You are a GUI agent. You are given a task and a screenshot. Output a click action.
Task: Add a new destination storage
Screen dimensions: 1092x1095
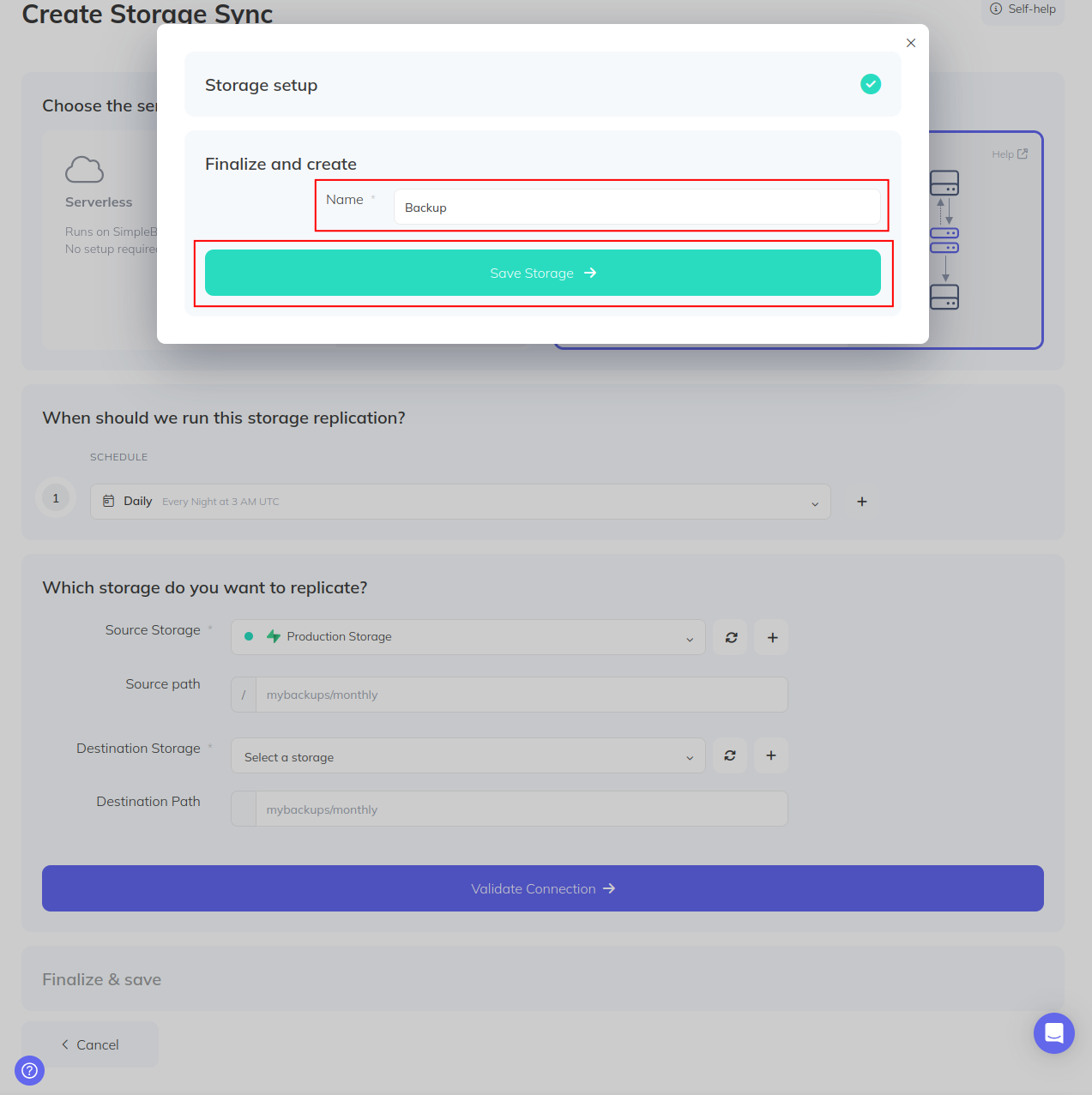coord(771,755)
